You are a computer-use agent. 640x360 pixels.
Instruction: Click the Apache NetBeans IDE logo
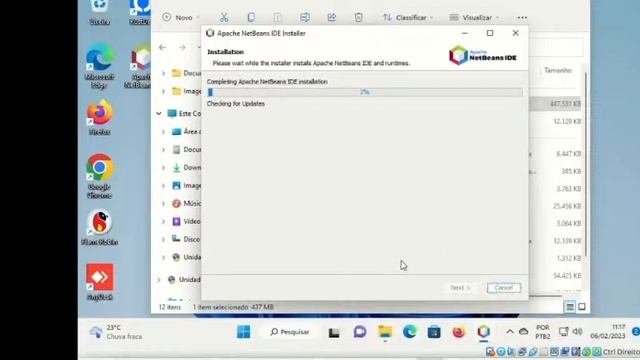pos(483,55)
